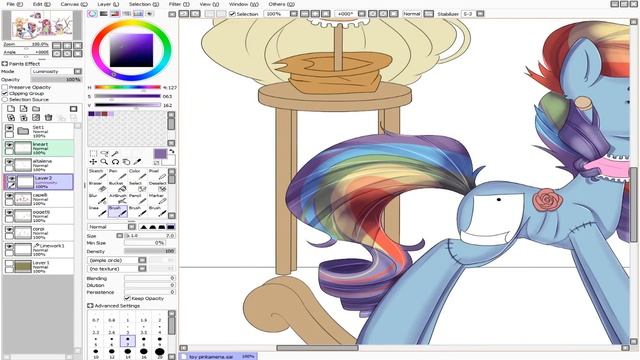The width and height of the screenshot is (640, 360).
Task: Pick the dark purple custom swatch
Action: pos(91,114)
